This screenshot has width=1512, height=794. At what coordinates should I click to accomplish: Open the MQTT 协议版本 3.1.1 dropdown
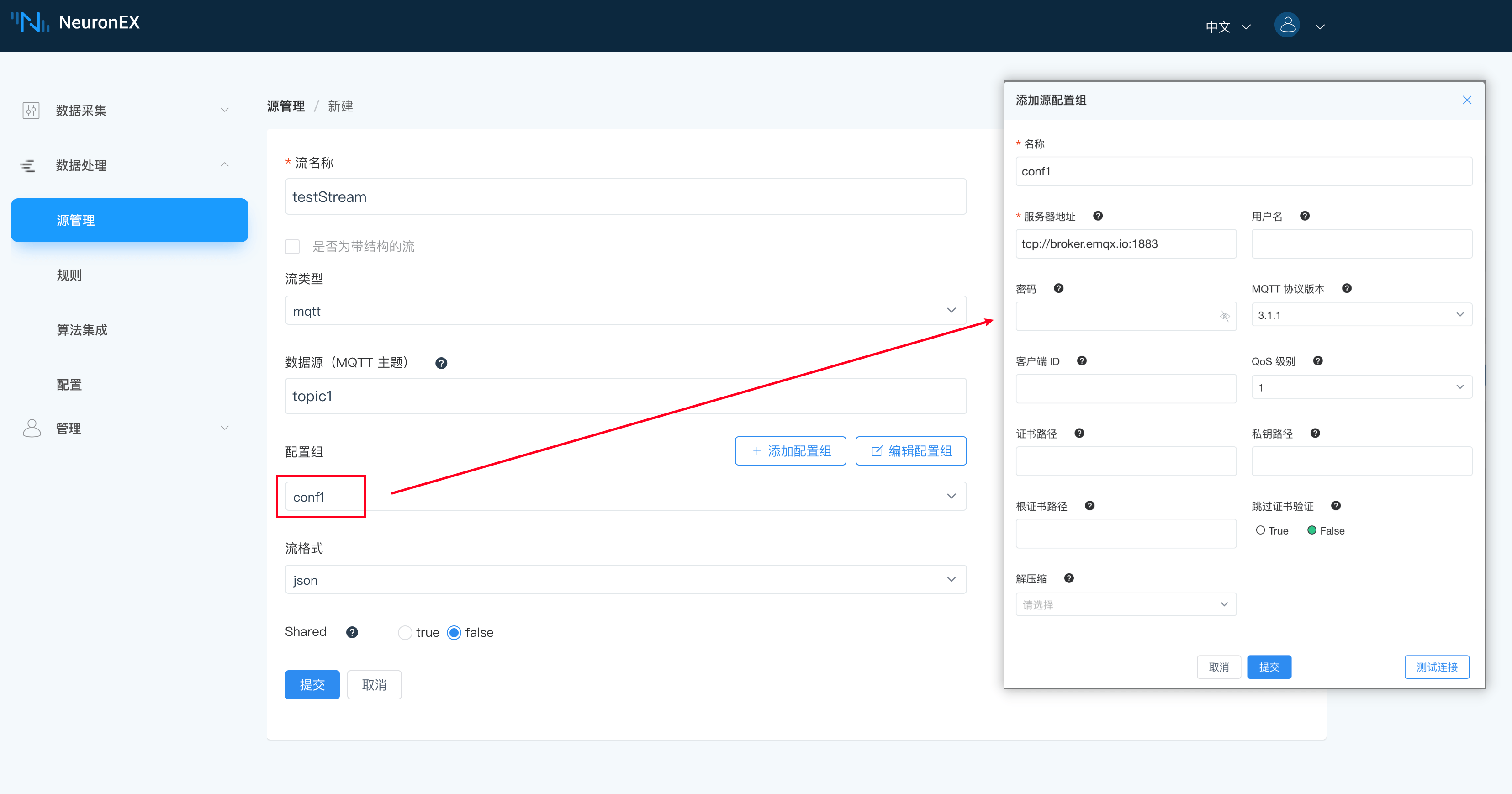coord(1361,315)
